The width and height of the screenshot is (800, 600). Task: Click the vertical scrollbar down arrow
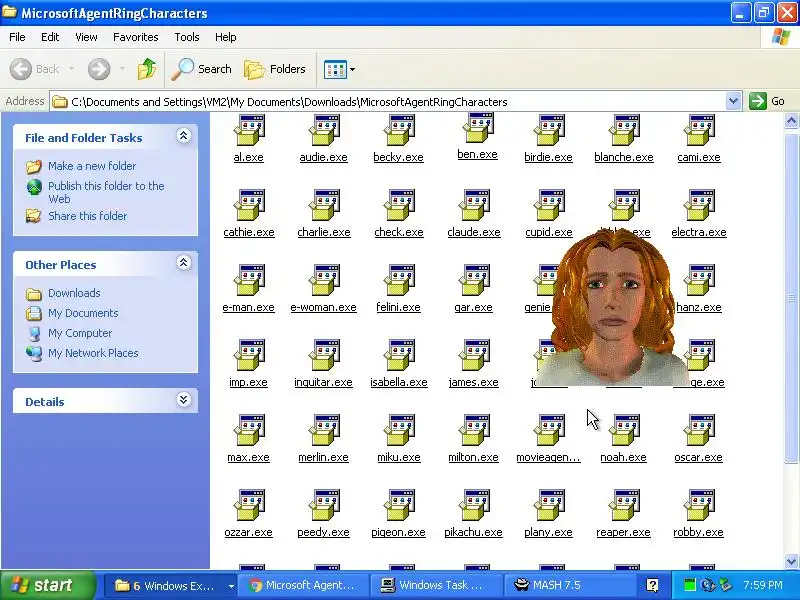pyautogui.click(x=791, y=561)
